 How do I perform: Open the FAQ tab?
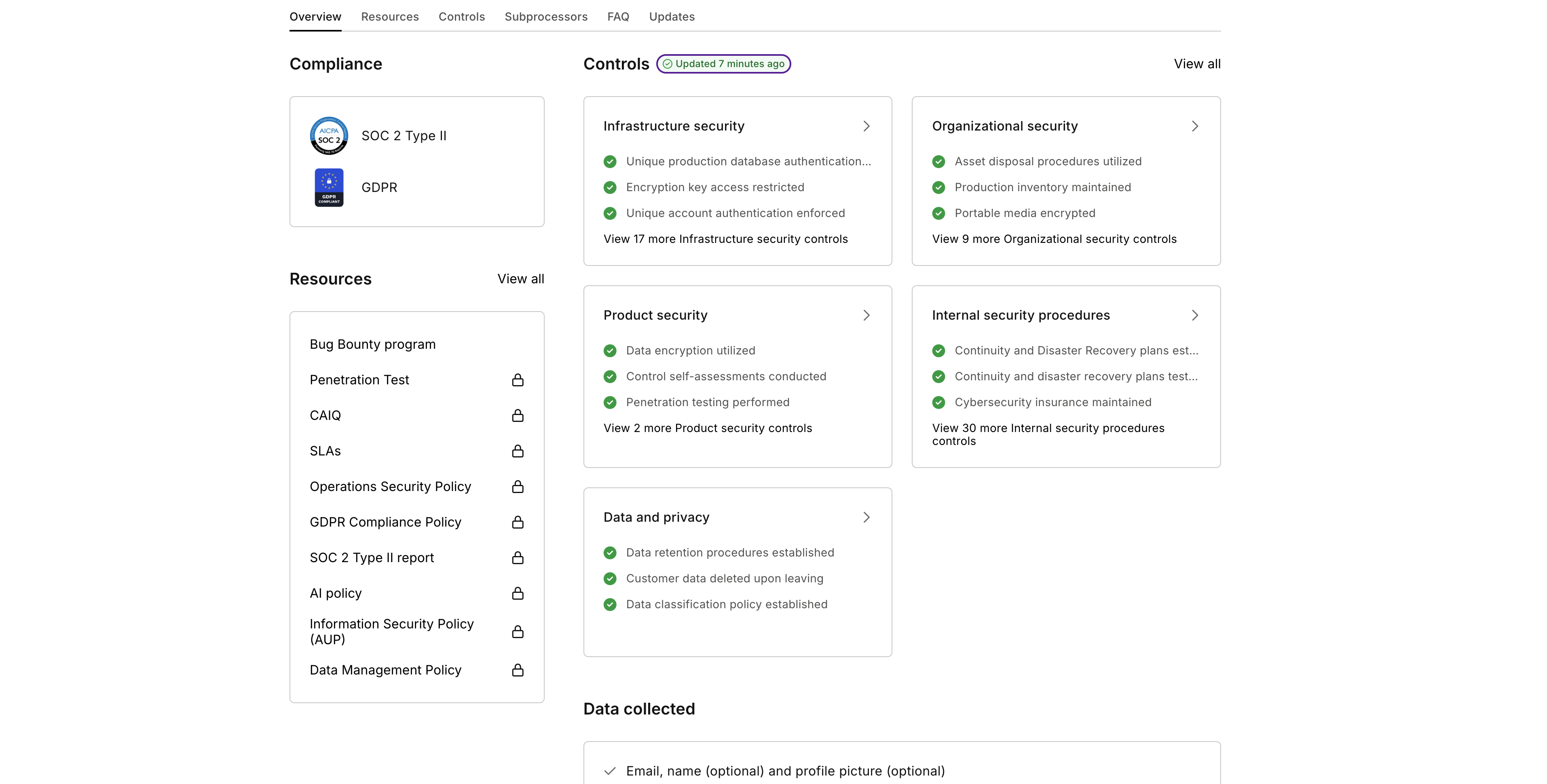618,16
